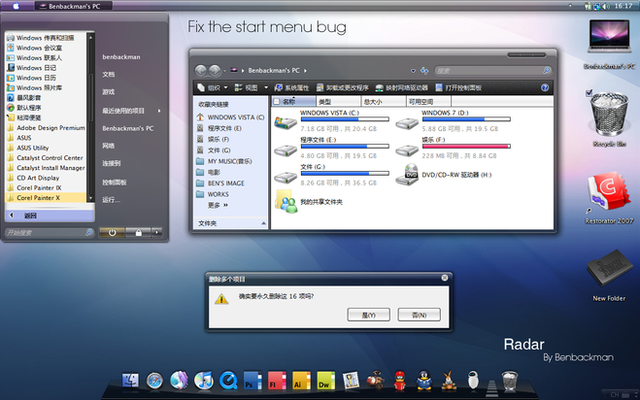Launch QuickTime Player from the dock
This screenshot has height=400, width=640.
(228, 380)
